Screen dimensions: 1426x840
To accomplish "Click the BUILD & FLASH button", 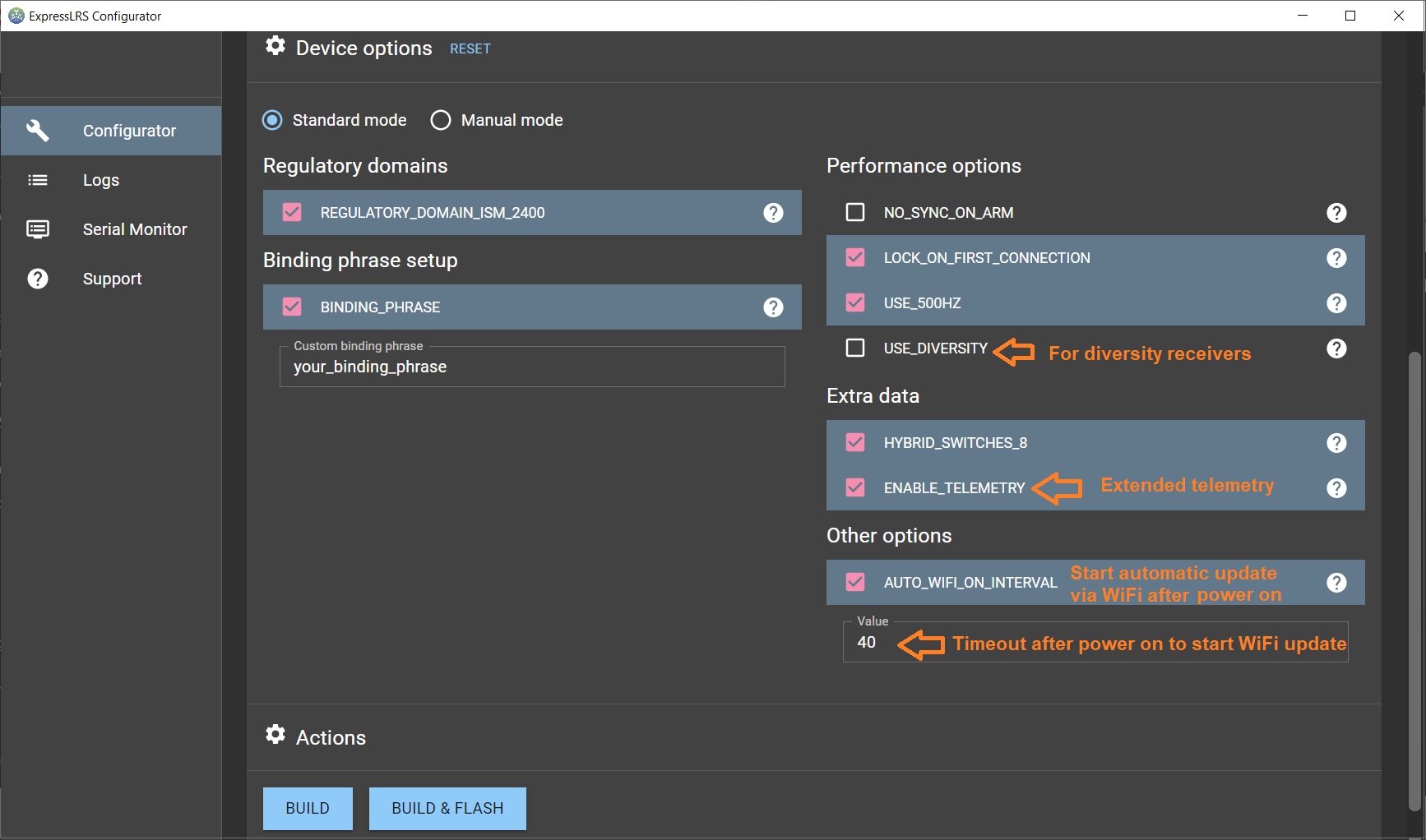I will tap(447, 809).
